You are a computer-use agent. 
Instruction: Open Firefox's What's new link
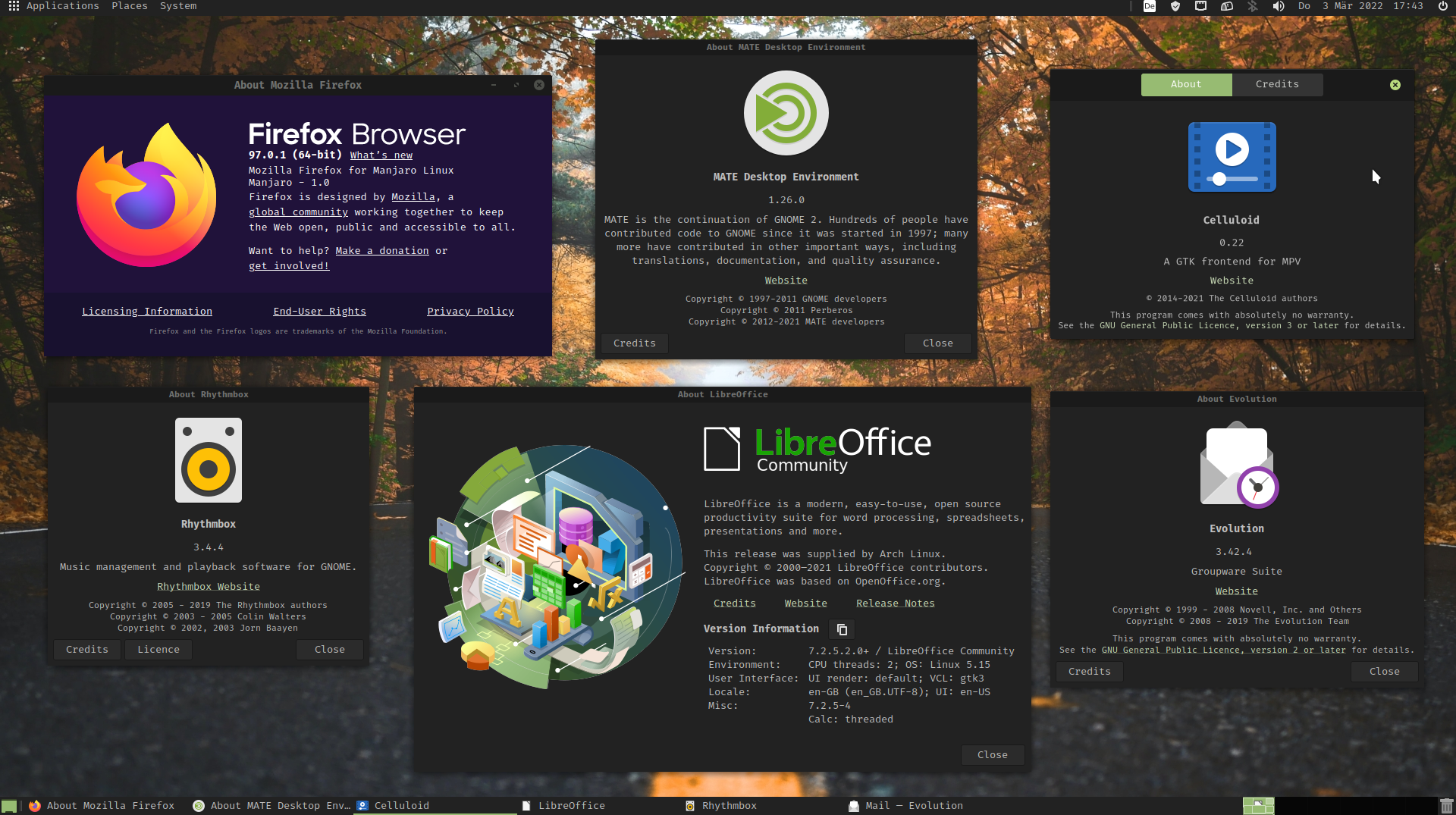pos(381,155)
